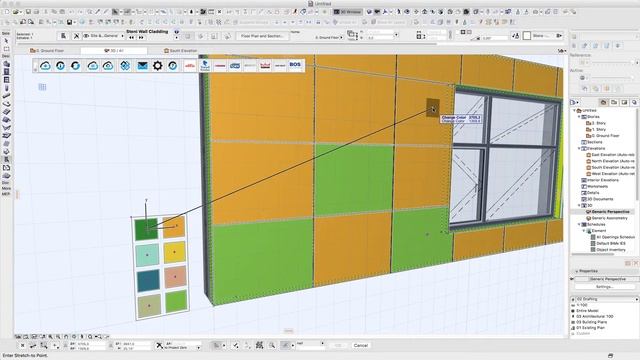Click the Settings... button in Properties

(x=604, y=287)
